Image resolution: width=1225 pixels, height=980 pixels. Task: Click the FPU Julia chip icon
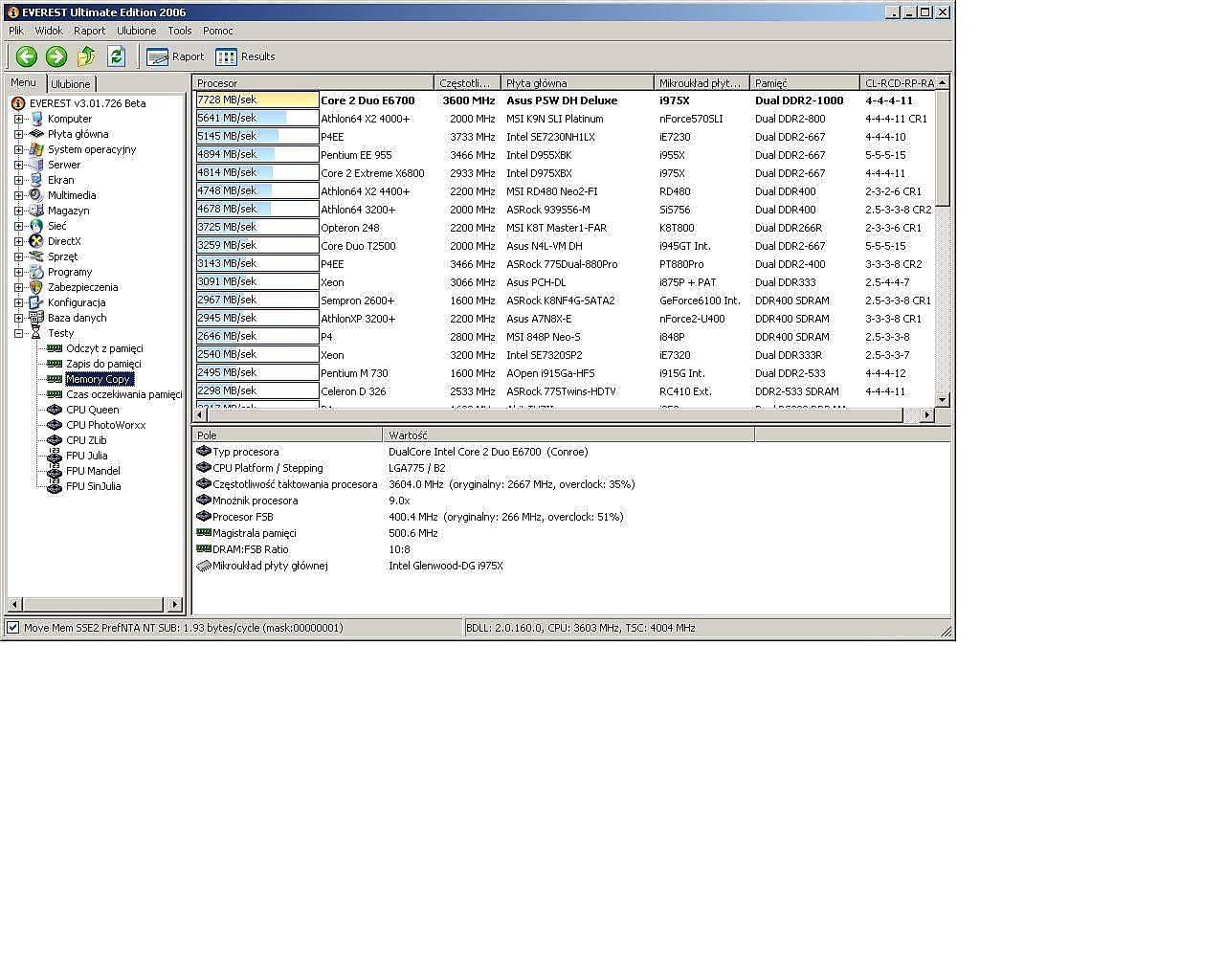coord(55,456)
